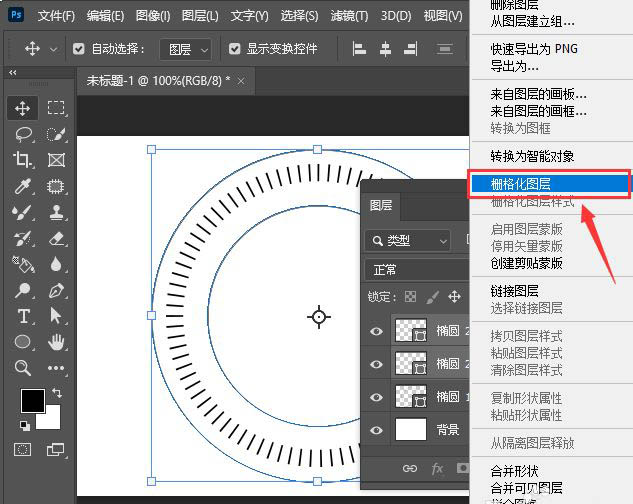Select the Eraser tool

point(56,238)
